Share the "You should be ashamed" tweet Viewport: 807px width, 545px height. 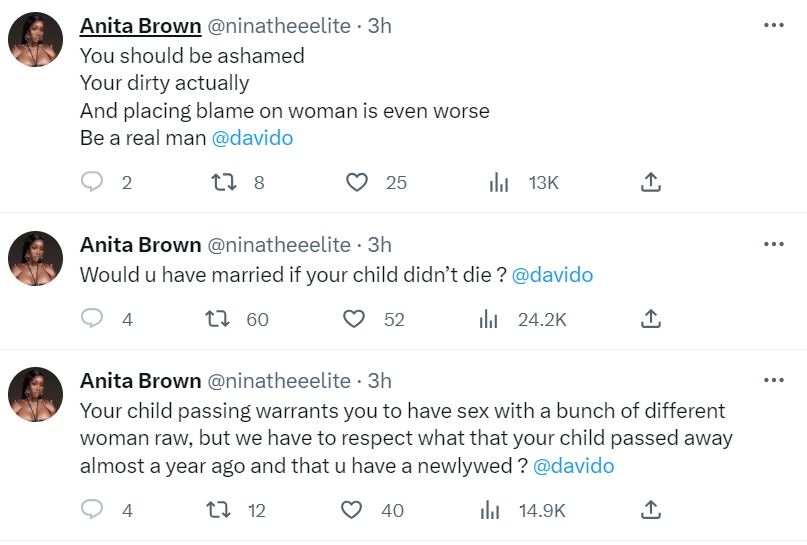(650, 182)
